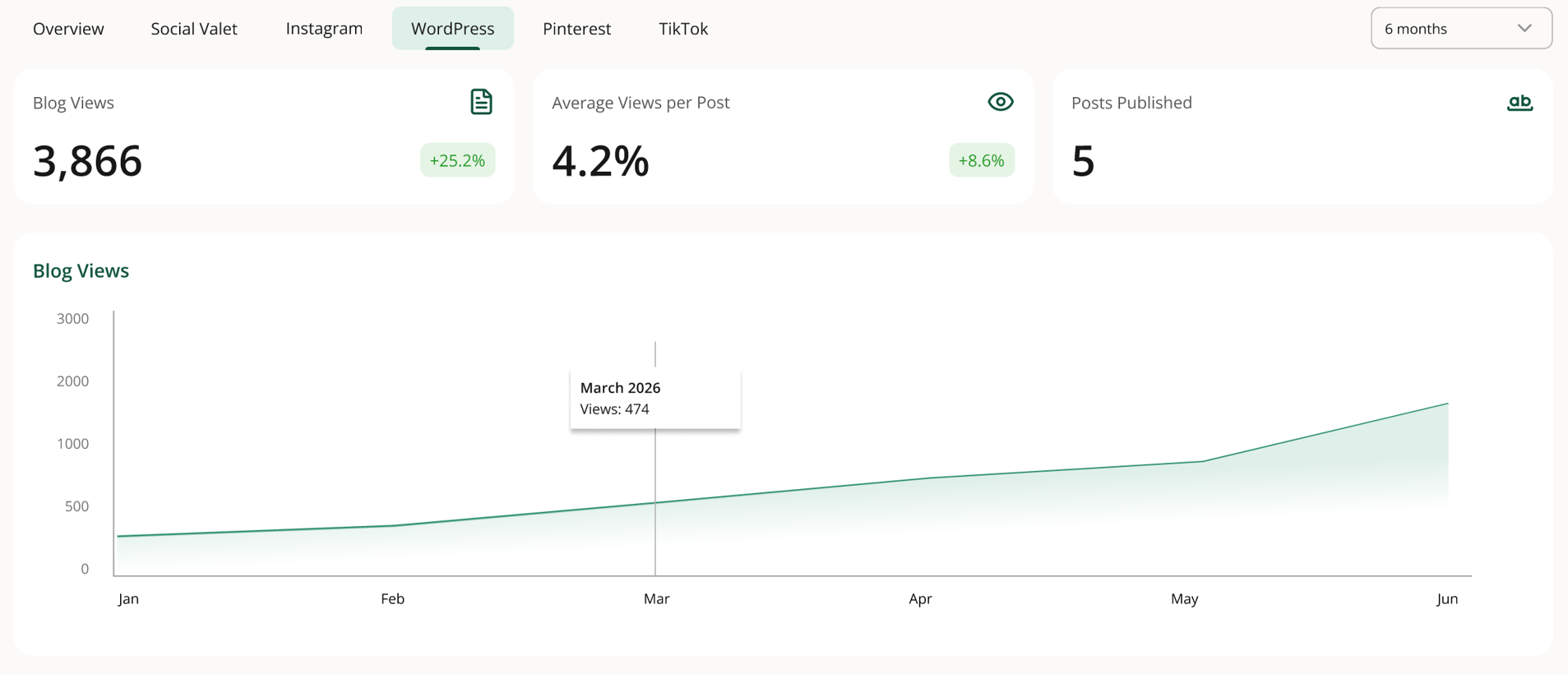Expand the period selector chevron arrow
The width and height of the screenshot is (1568, 674).
[1524, 28]
